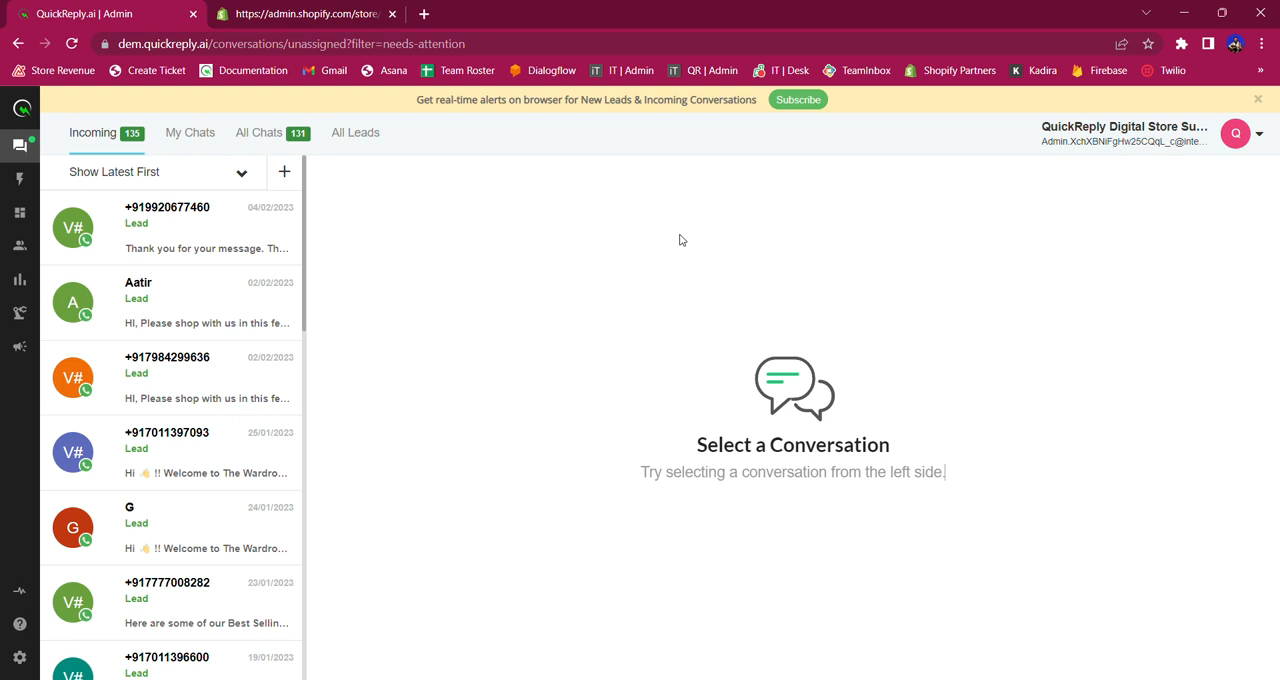Viewport: 1280px width, 680px height.
Task: Open the Create Ticket bookmark link
Action: coord(147,70)
